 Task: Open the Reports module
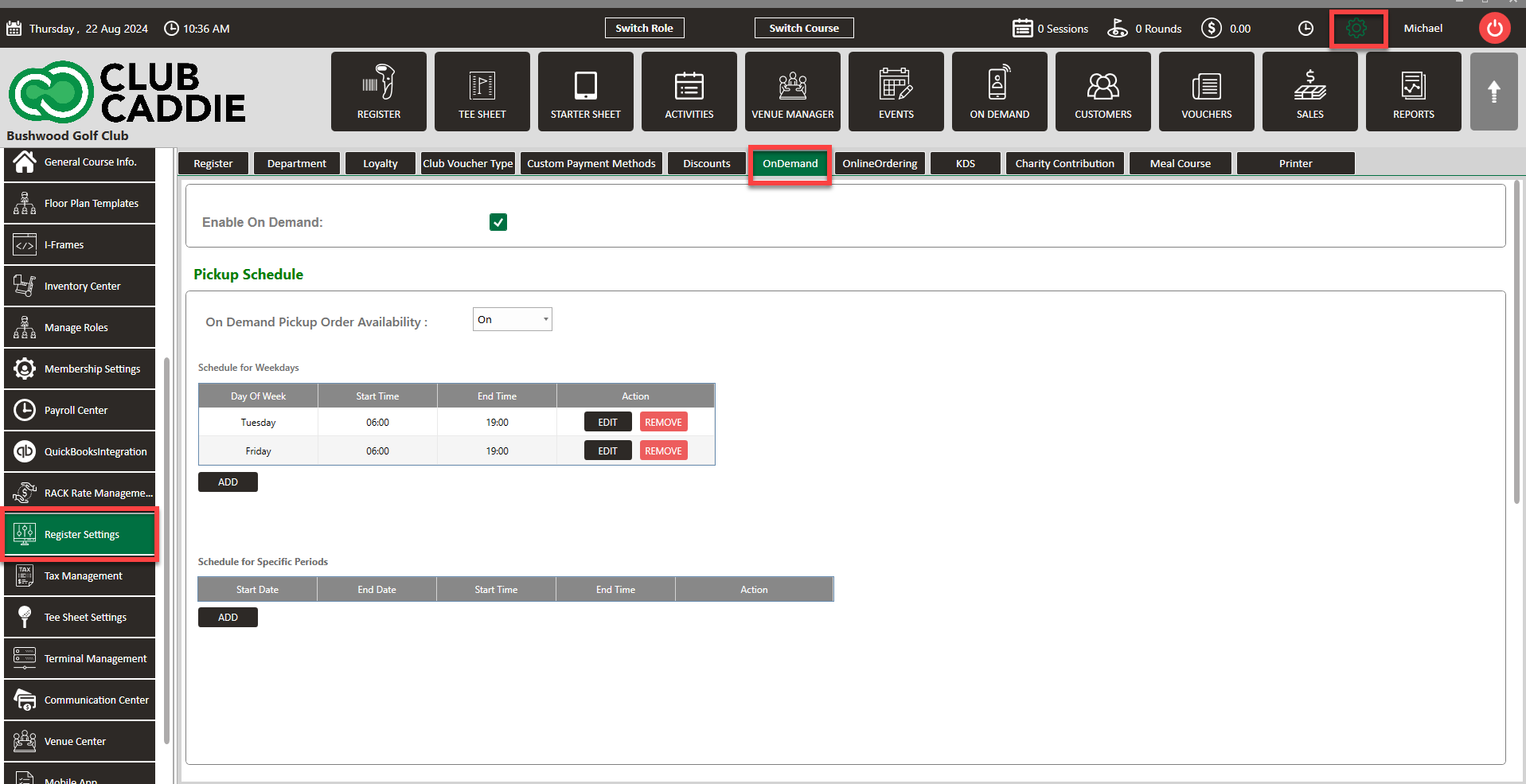click(1414, 92)
